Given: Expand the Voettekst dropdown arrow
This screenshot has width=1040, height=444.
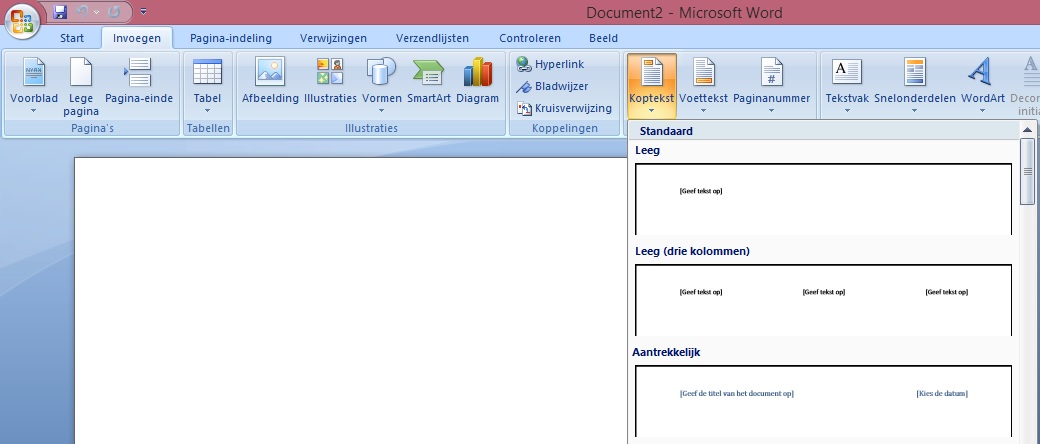Looking at the screenshot, I should coord(704,111).
